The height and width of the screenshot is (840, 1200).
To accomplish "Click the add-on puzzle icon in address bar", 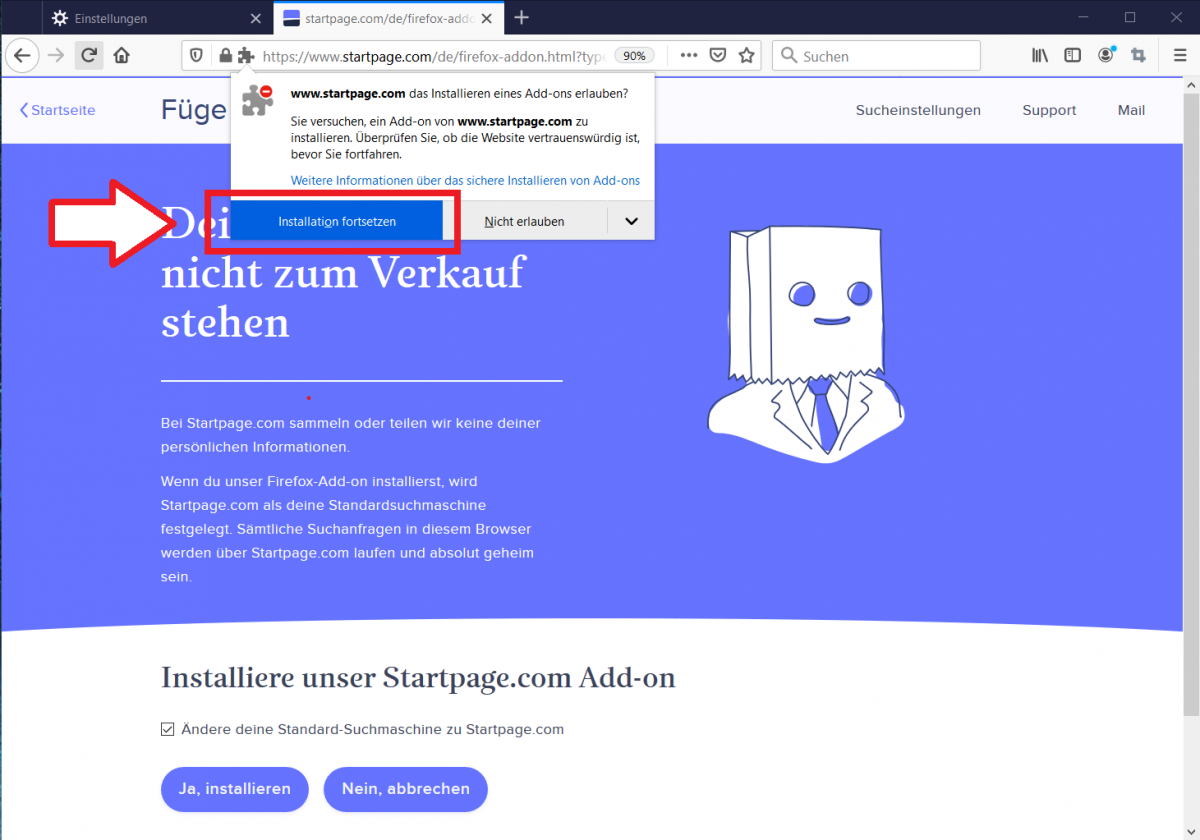I will coord(246,56).
